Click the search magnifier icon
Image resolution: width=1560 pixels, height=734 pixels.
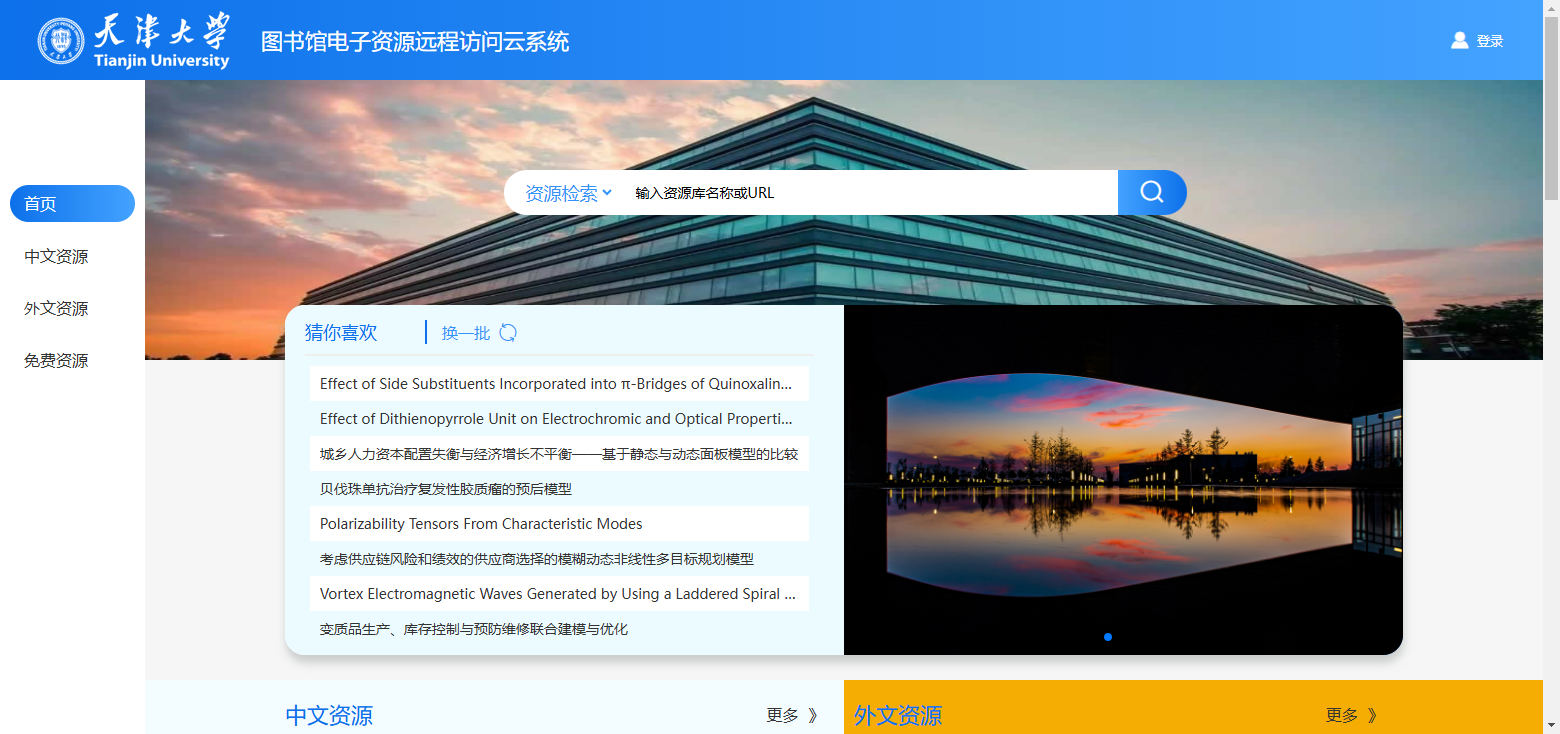tap(1151, 192)
